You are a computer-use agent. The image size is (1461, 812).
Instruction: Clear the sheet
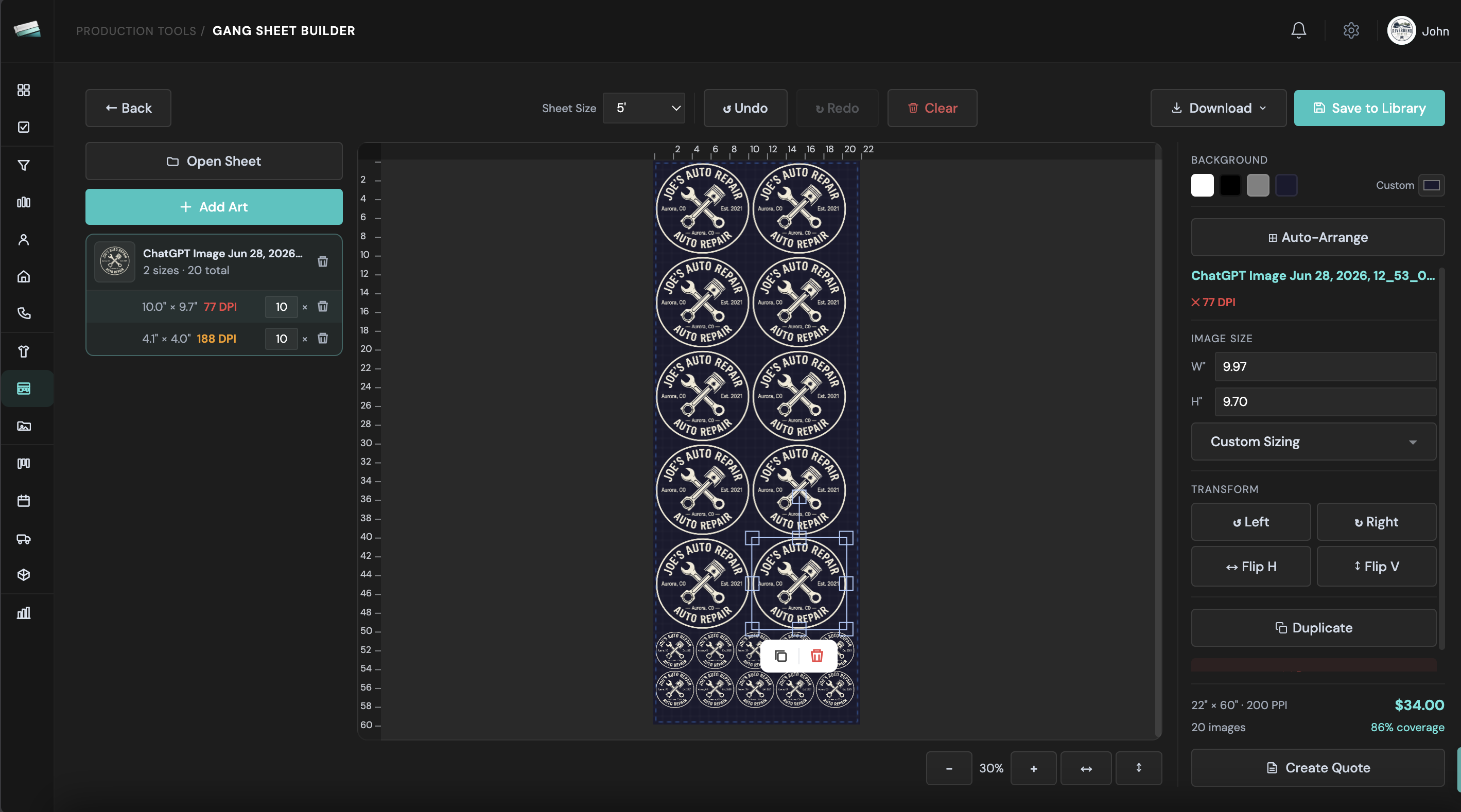(932, 108)
